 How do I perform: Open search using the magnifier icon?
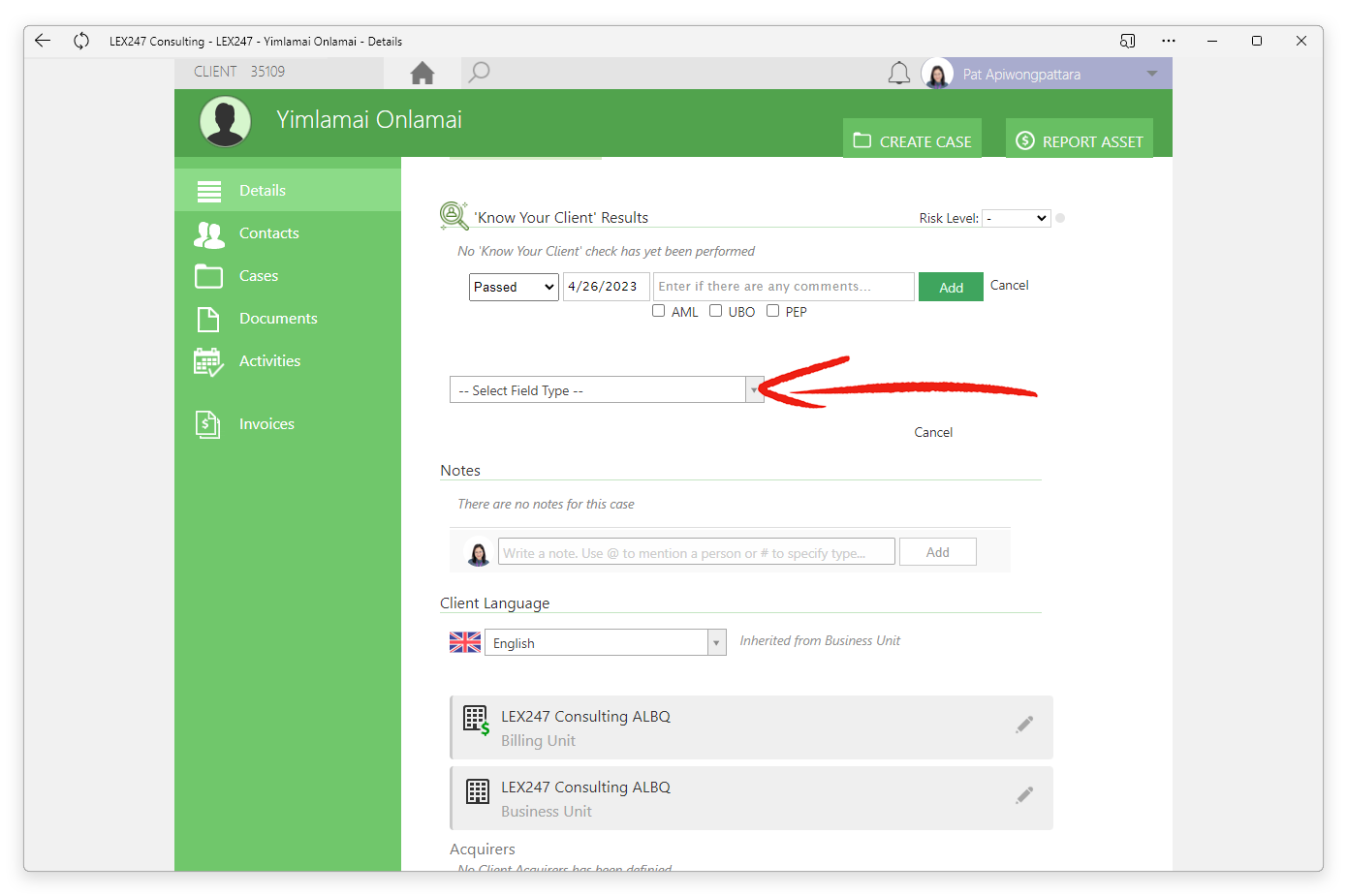479,73
